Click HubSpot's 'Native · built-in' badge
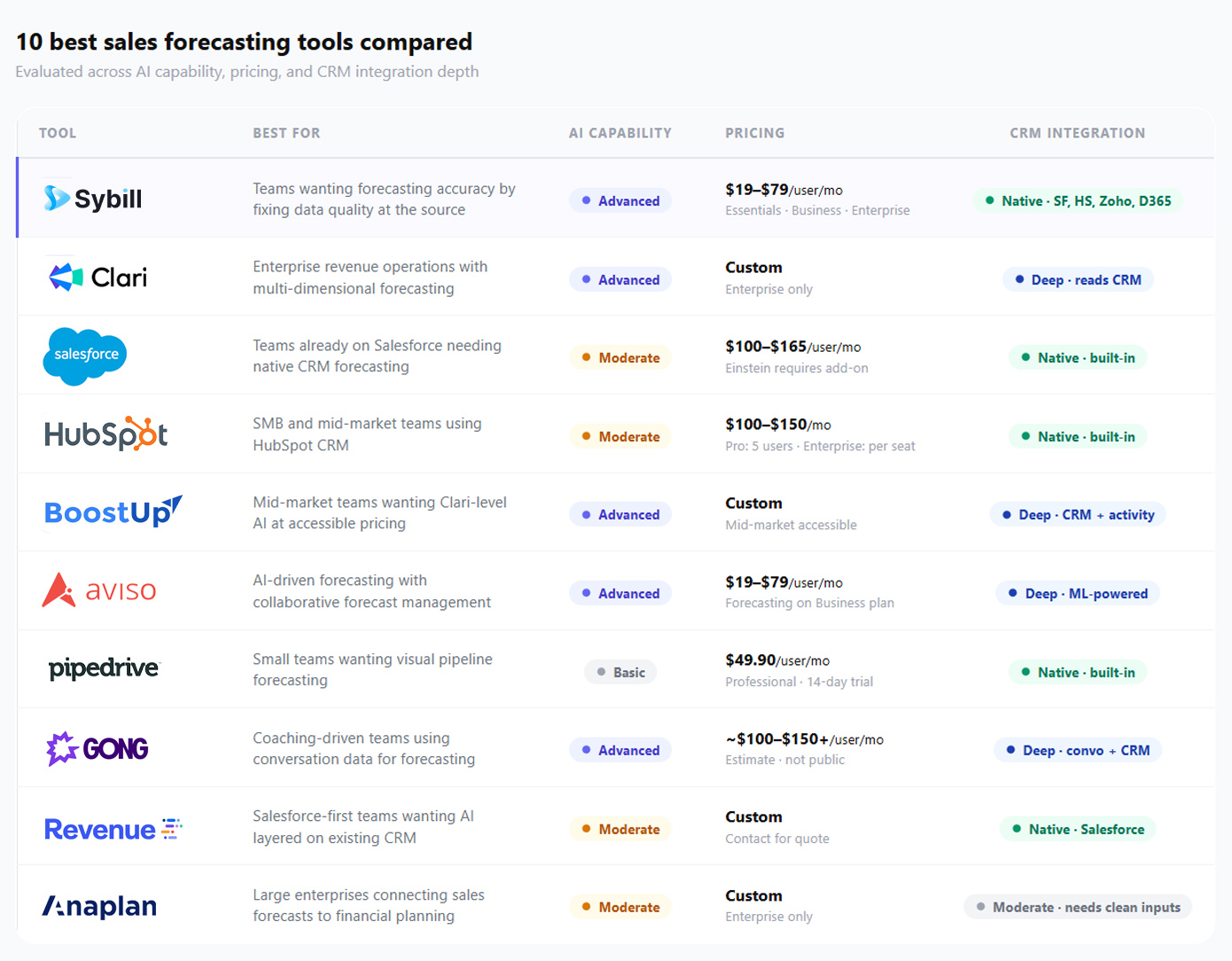 pos(1078,437)
